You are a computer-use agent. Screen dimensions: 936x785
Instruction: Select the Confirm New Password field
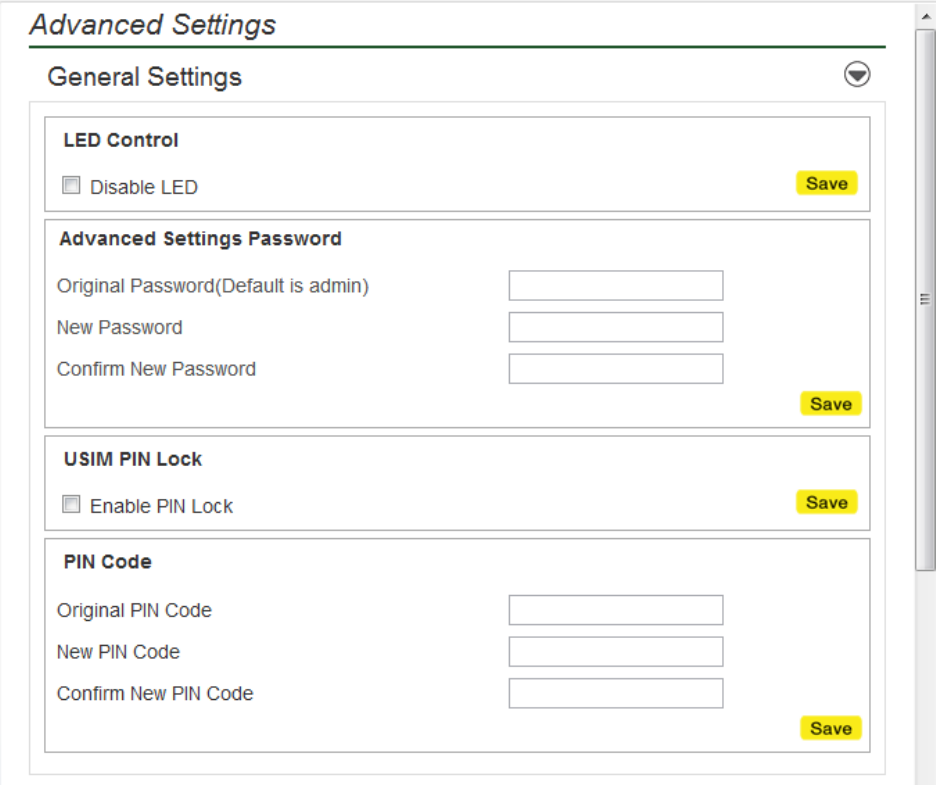coord(615,369)
